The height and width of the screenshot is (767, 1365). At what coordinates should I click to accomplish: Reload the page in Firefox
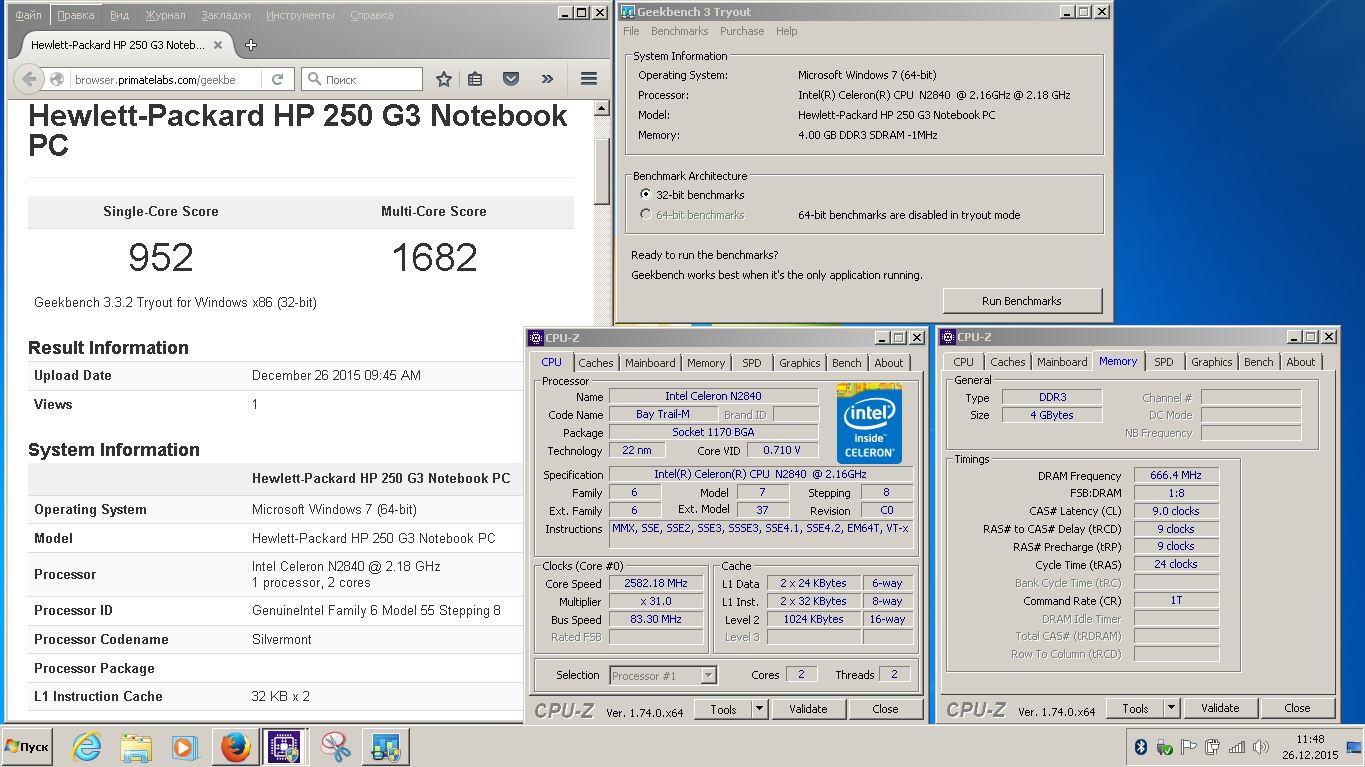click(x=278, y=79)
